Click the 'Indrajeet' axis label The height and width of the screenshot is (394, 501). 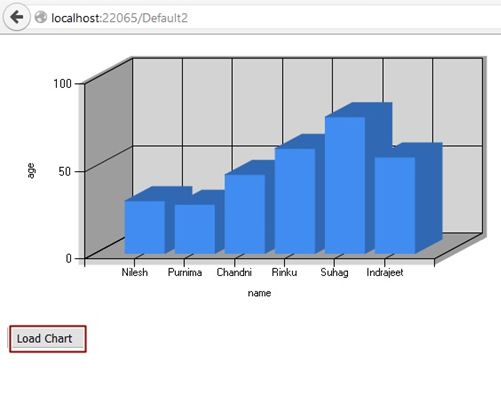point(385,273)
